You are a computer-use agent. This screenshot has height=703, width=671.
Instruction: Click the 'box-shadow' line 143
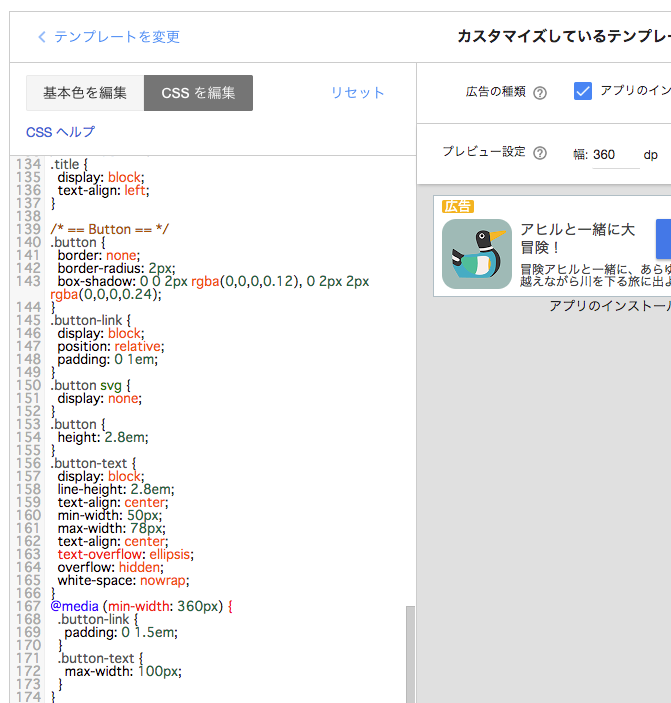pyautogui.click(x=210, y=288)
